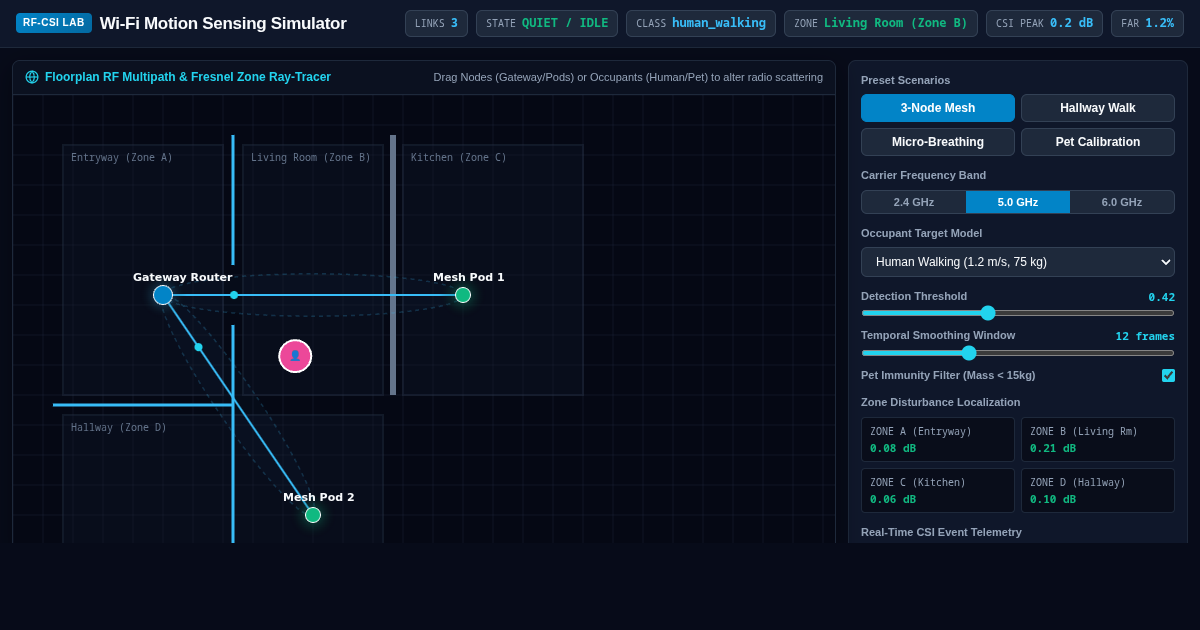The width and height of the screenshot is (1200, 630).
Task: Click the ZONE B (Living Rm) disturbance card
Action: pyautogui.click(x=1098, y=440)
